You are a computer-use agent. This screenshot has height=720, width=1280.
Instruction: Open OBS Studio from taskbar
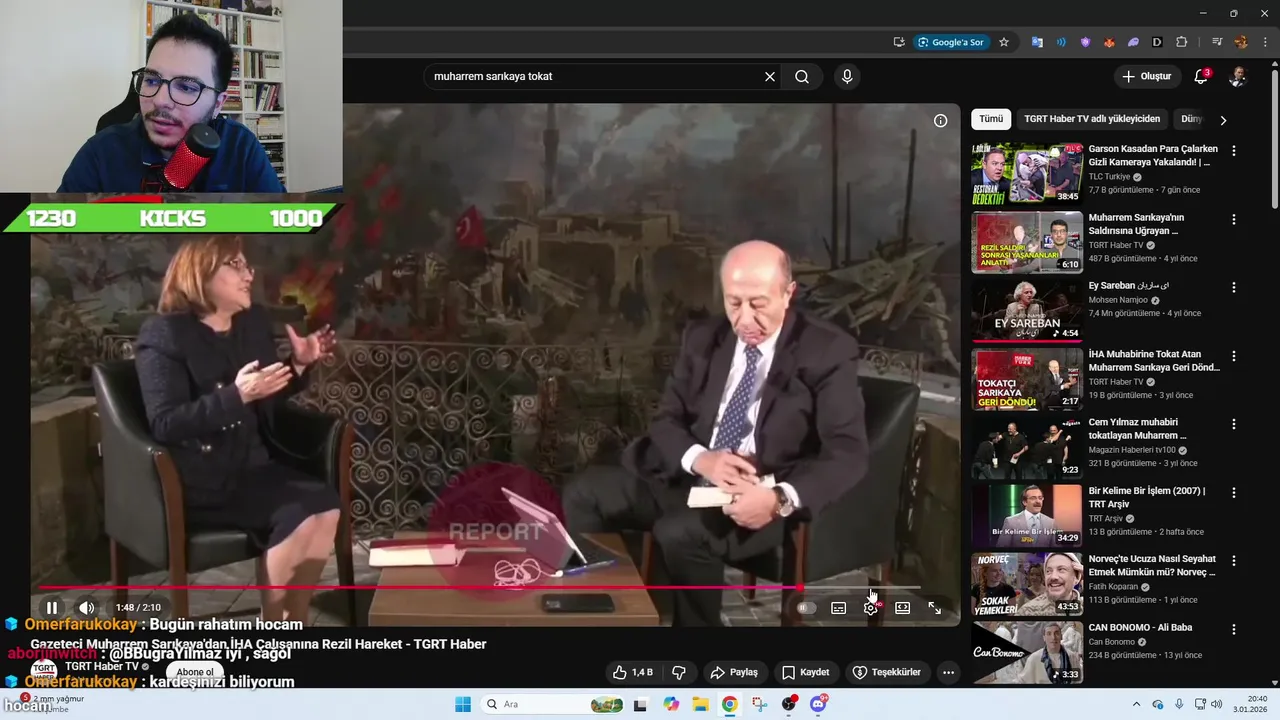[x=789, y=704]
